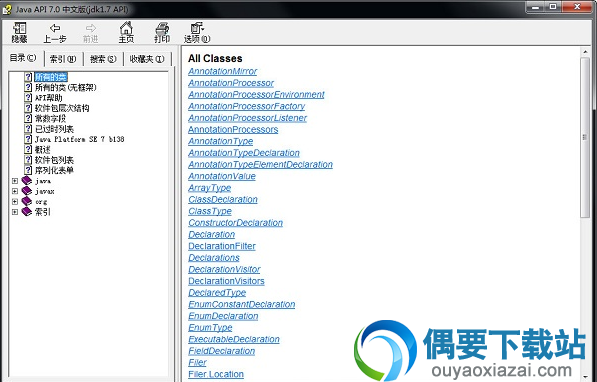
Task: Open the AnnotationType link
Action: [220, 141]
